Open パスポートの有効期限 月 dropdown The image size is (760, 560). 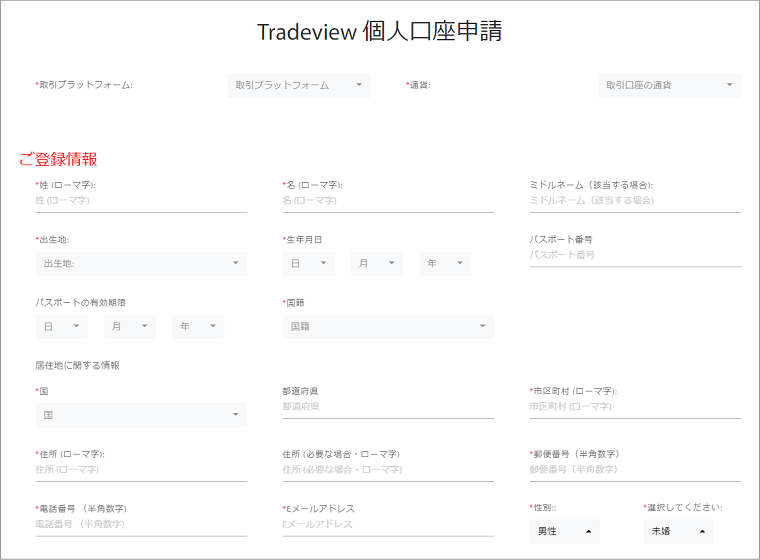130,326
